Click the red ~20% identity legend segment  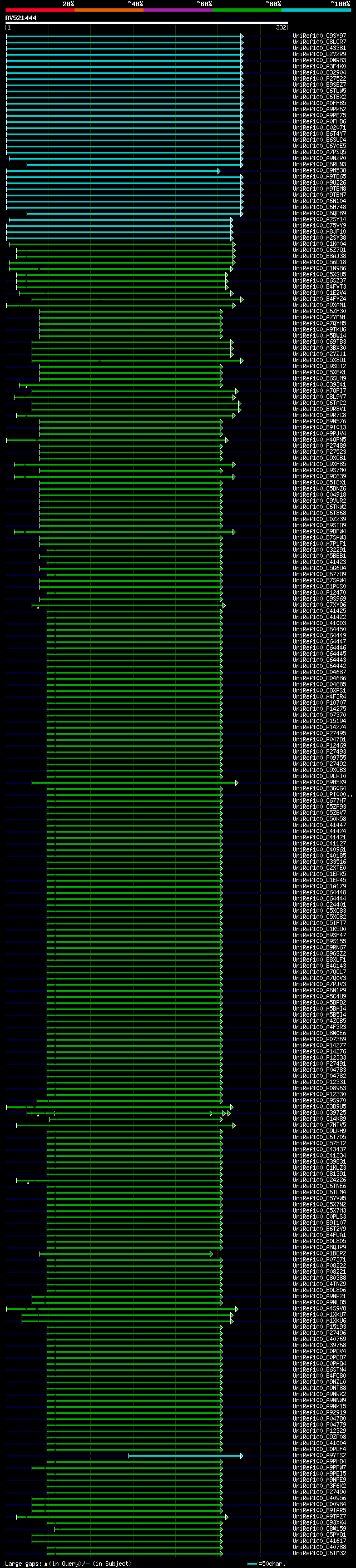(x=39, y=10)
